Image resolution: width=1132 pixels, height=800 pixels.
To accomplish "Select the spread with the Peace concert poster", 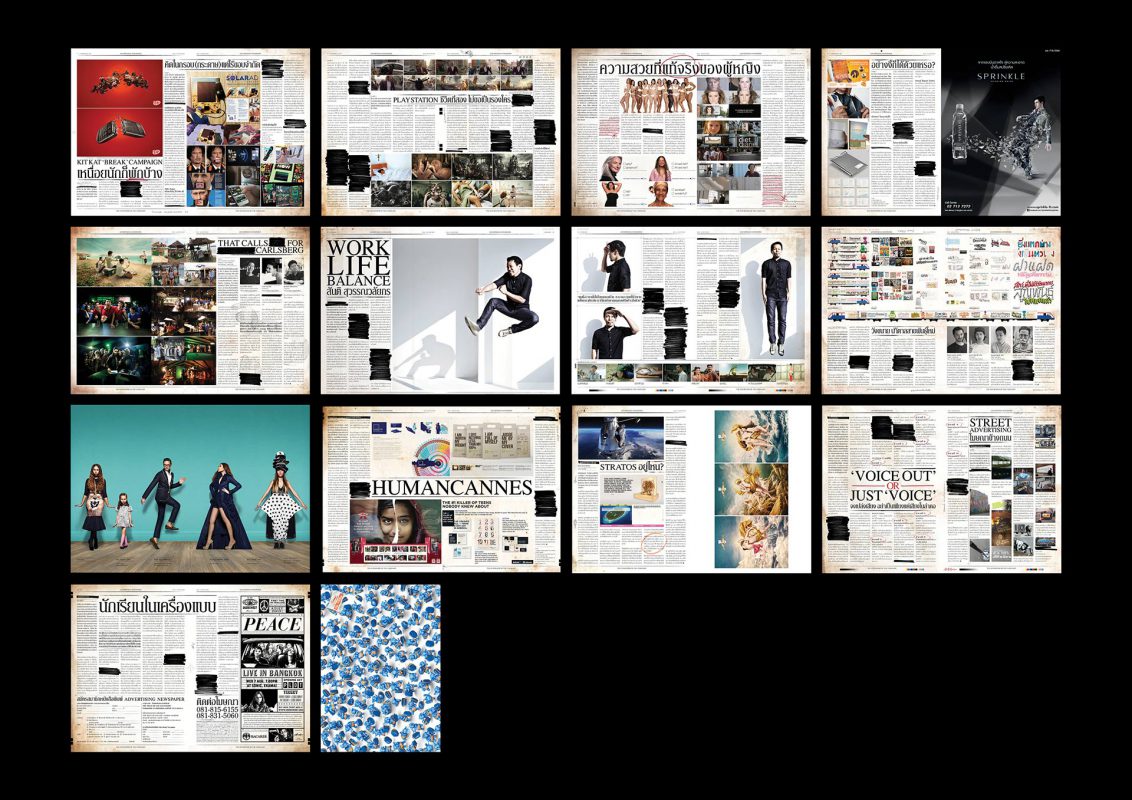I will [x=190, y=668].
